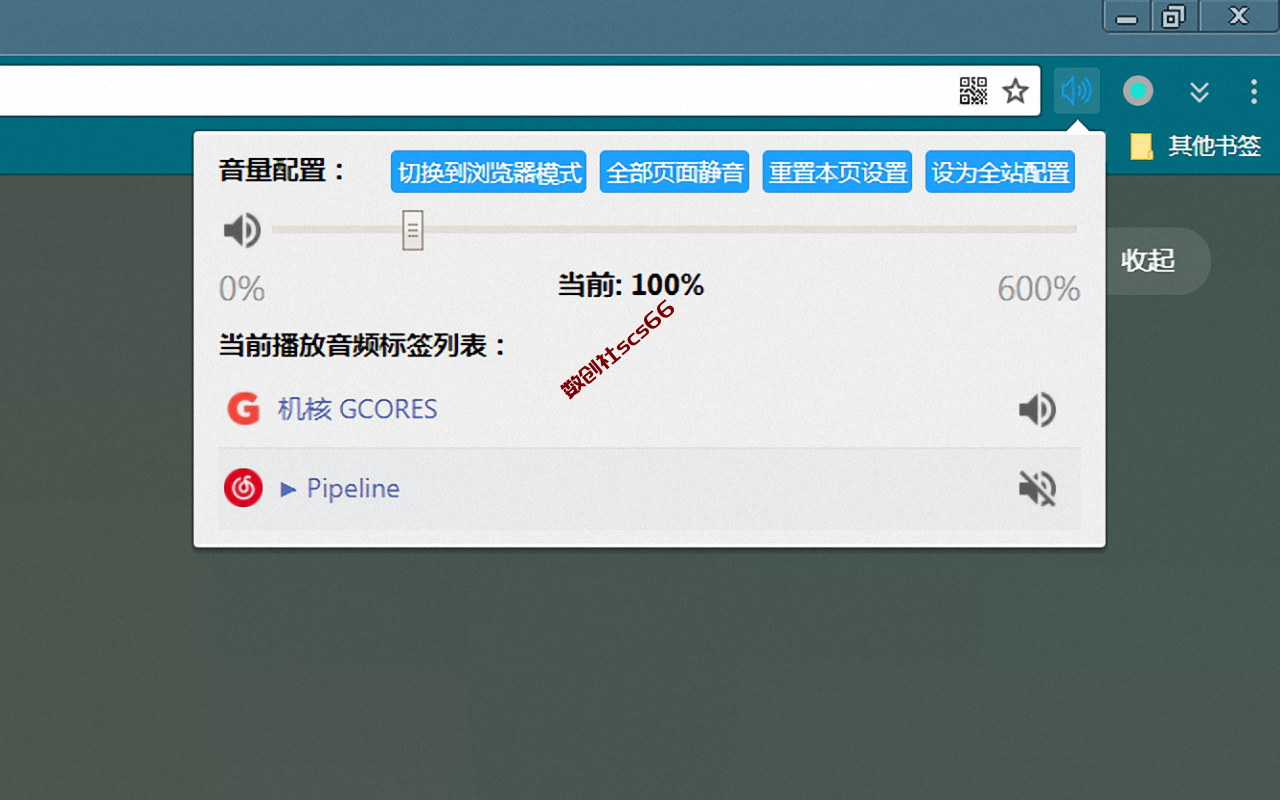Viewport: 1280px width, 800px height.
Task: Click 重置本页设置 button
Action: (x=838, y=172)
